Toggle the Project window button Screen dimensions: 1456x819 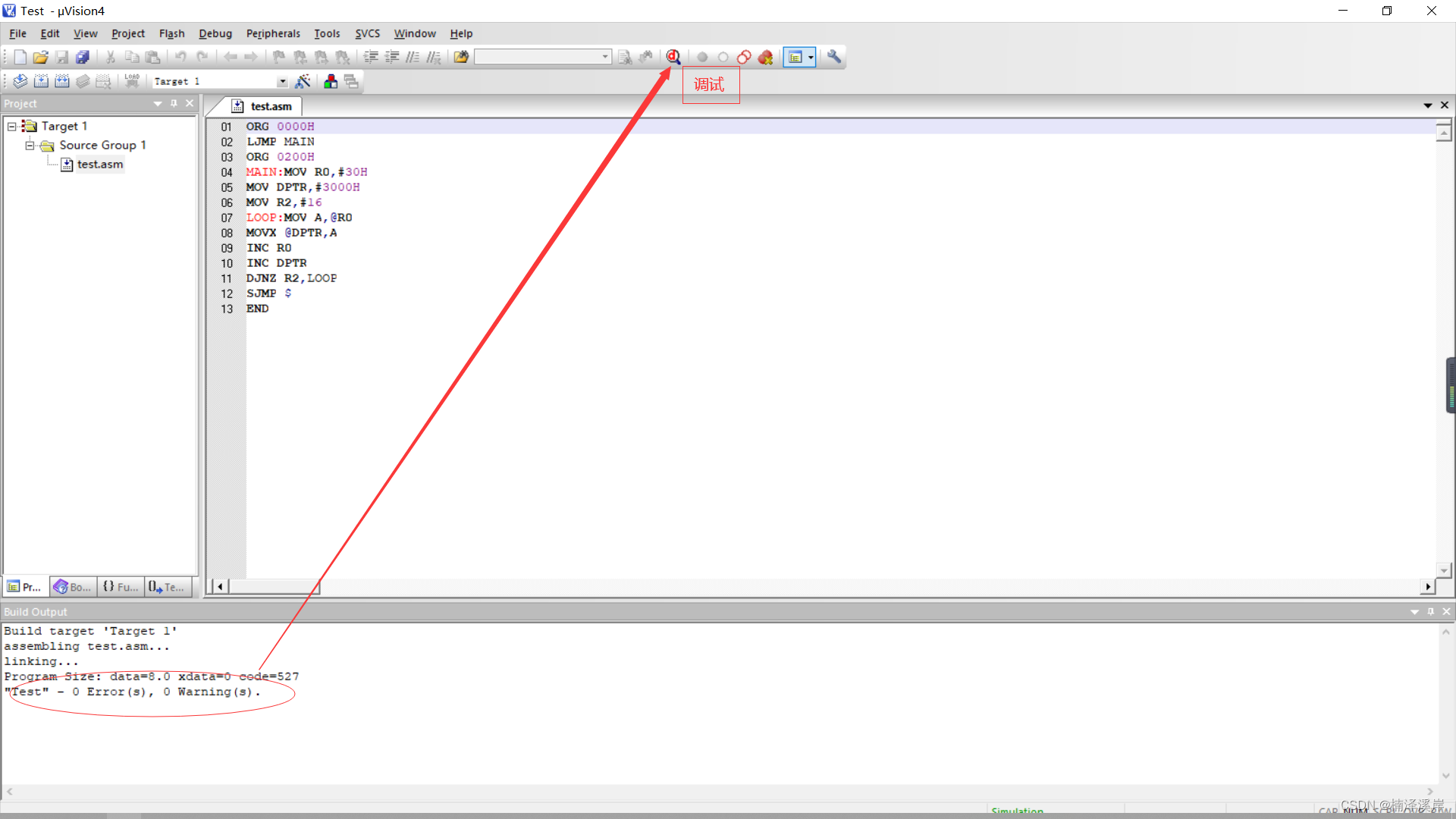tap(795, 57)
